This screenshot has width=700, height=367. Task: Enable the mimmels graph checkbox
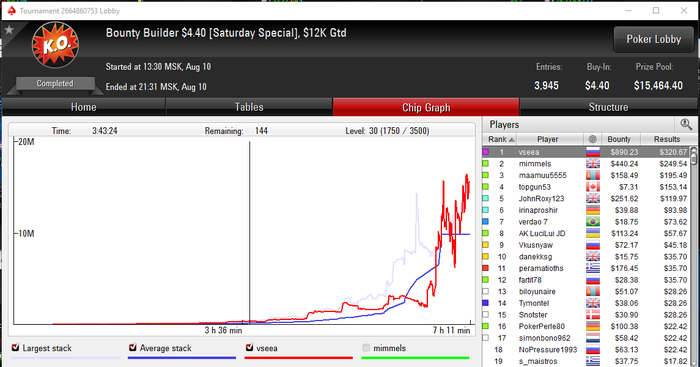[x=367, y=347]
